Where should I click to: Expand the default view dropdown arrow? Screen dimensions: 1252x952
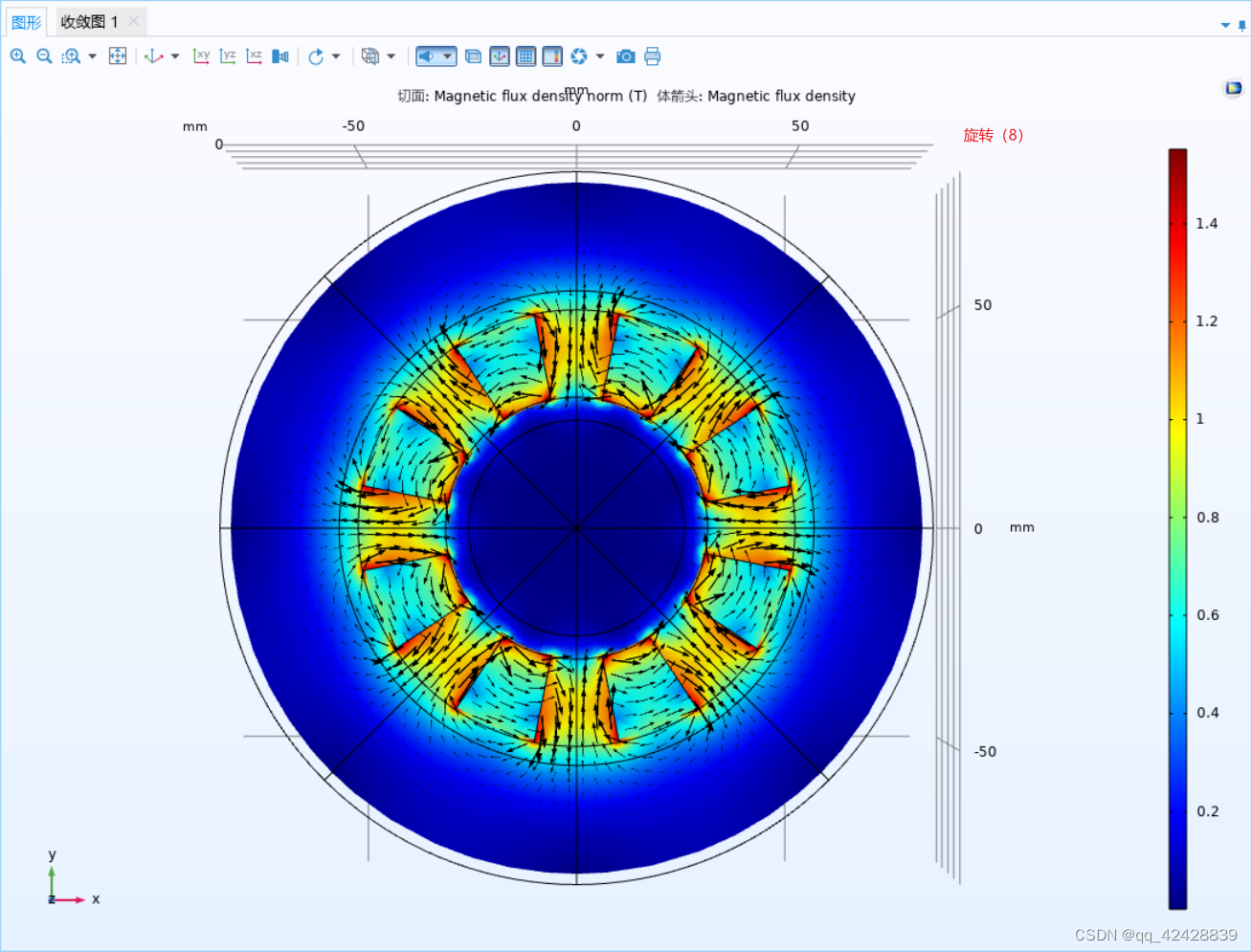[x=175, y=56]
